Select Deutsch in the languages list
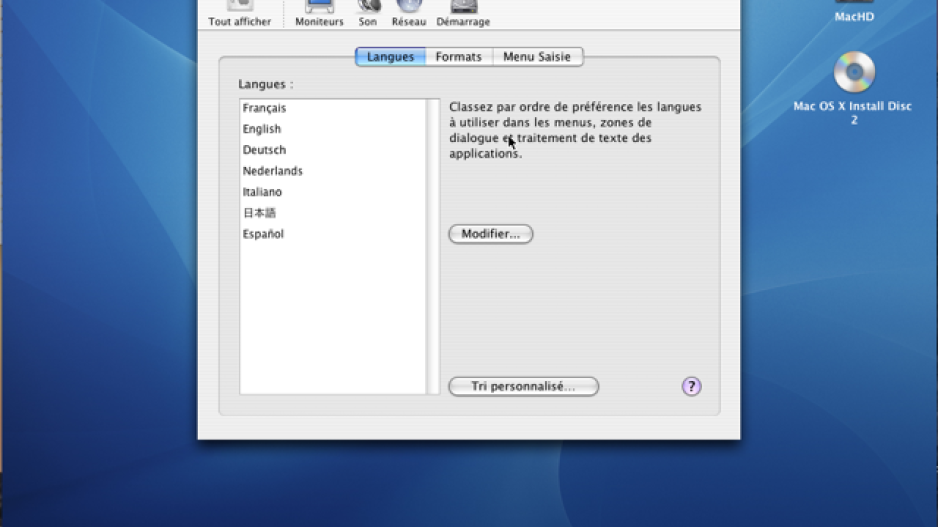 tap(333, 150)
